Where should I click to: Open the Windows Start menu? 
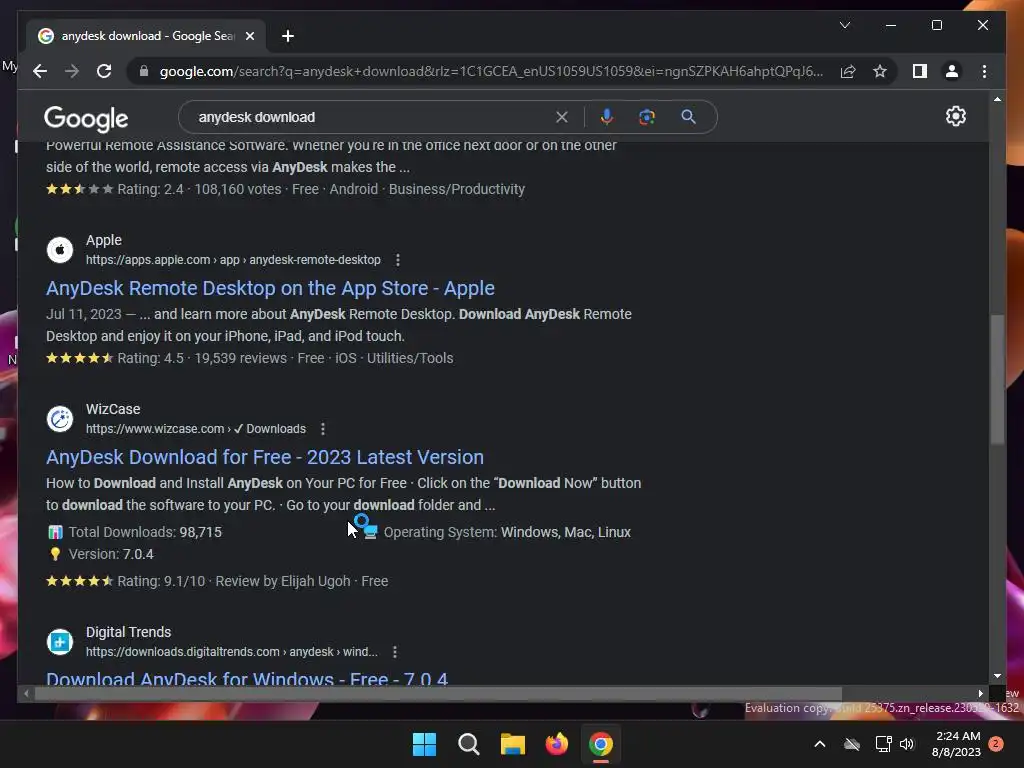pyautogui.click(x=424, y=744)
